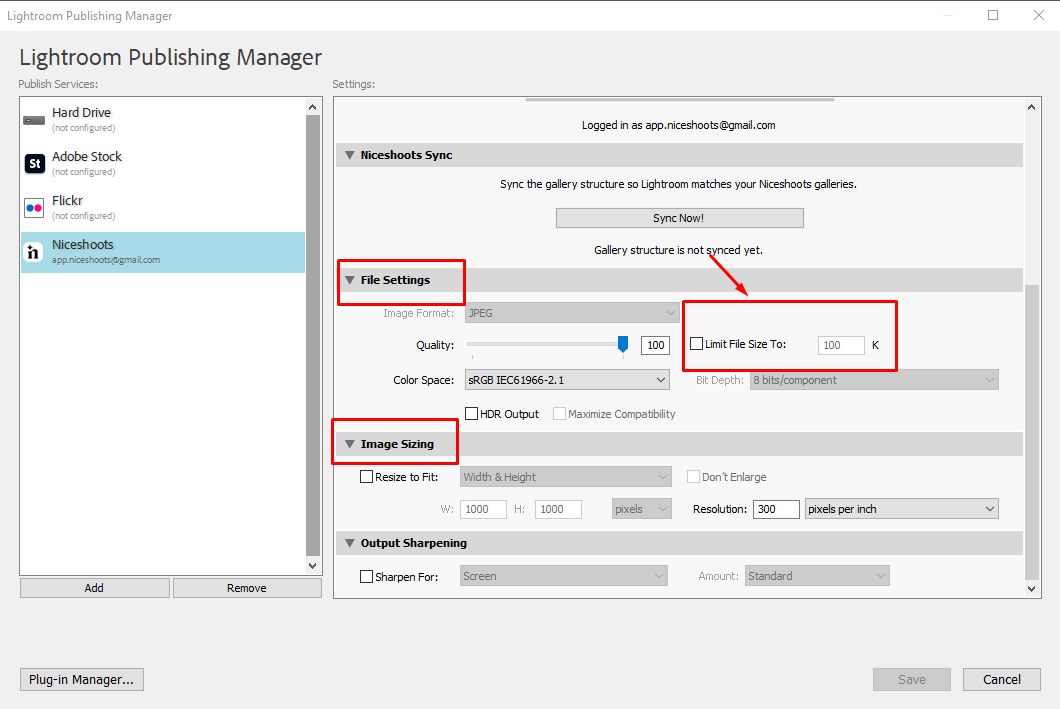Click the settings panel scrollbar thumb
1060x709 pixels.
(x=1032, y=433)
